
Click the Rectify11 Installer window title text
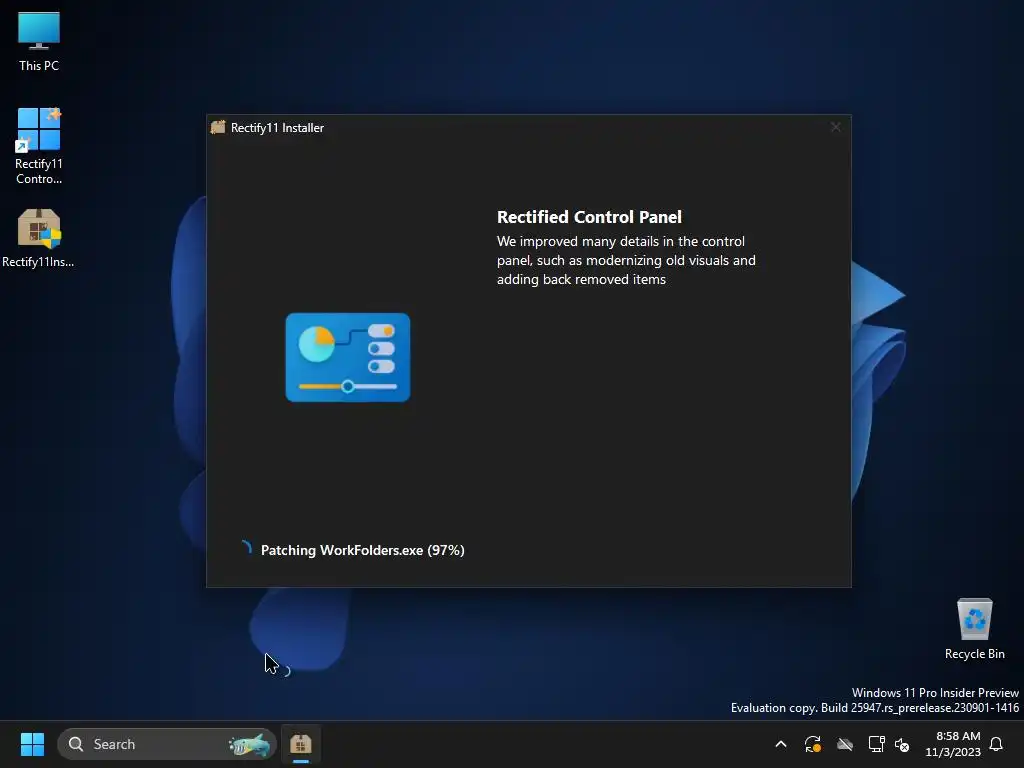(x=277, y=128)
